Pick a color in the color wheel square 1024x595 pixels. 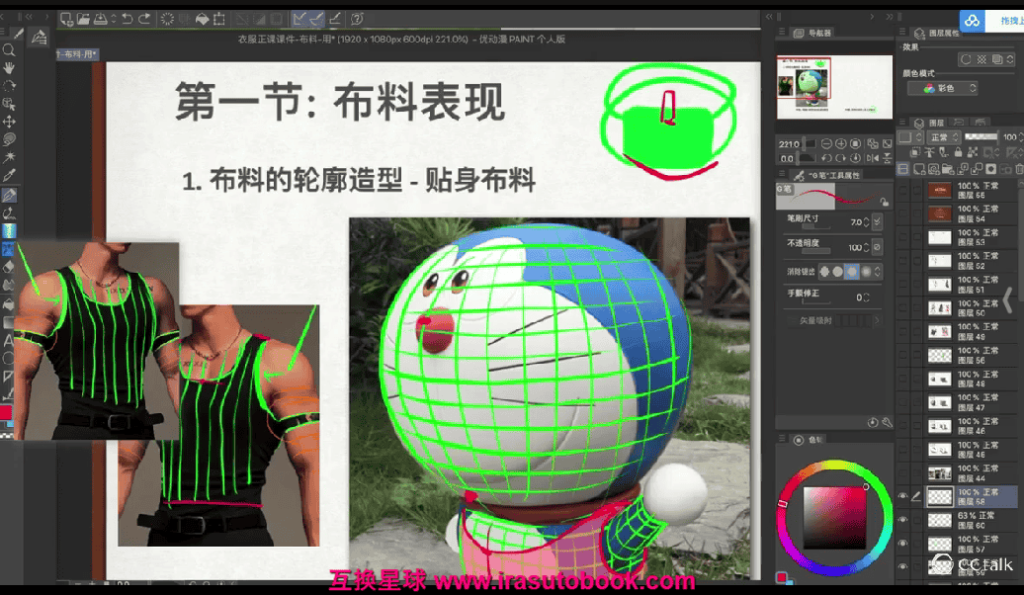835,518
